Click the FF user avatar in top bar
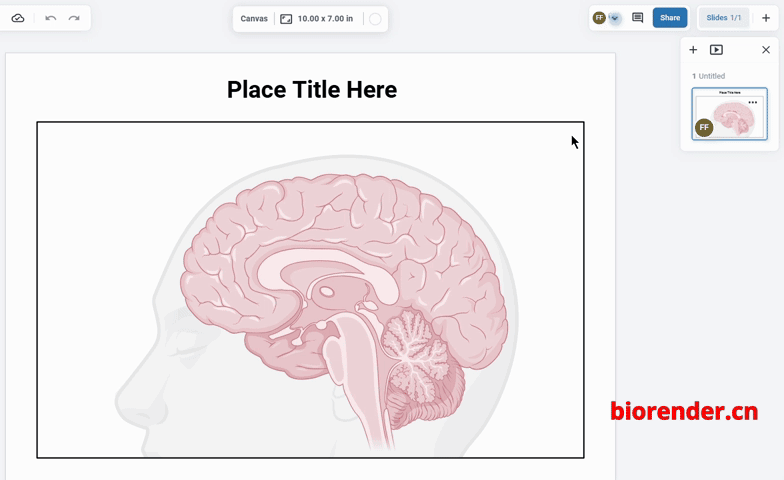The image size is (784, 480). click(599, 18)
